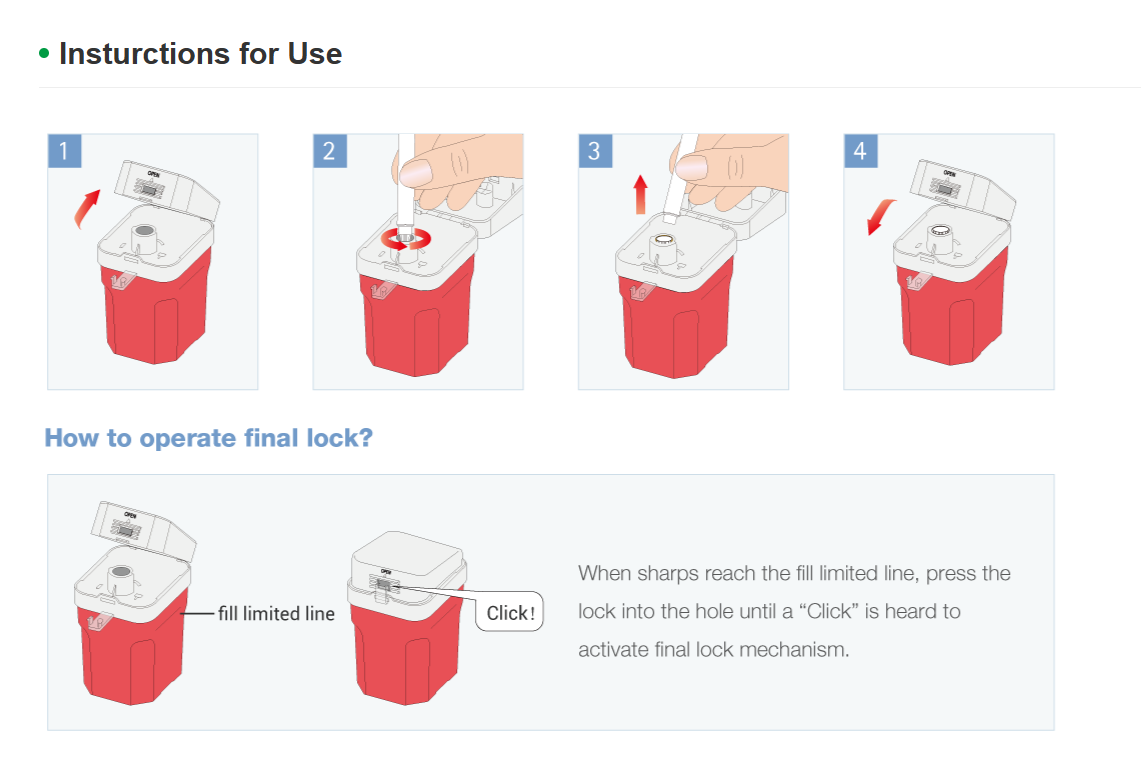Click the step 1 number badge
The height and width of the screenshot is (768, 1141).
tap(65, 151)
